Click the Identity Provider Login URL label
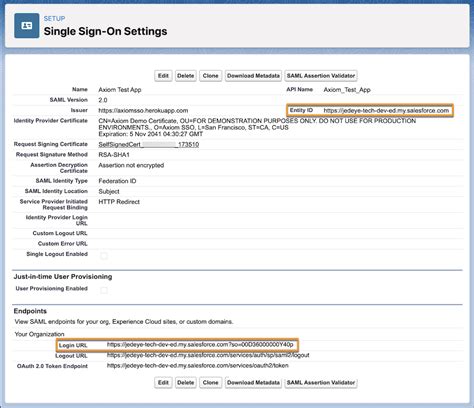This screenshot has height=408, width=474. point(57,220)
